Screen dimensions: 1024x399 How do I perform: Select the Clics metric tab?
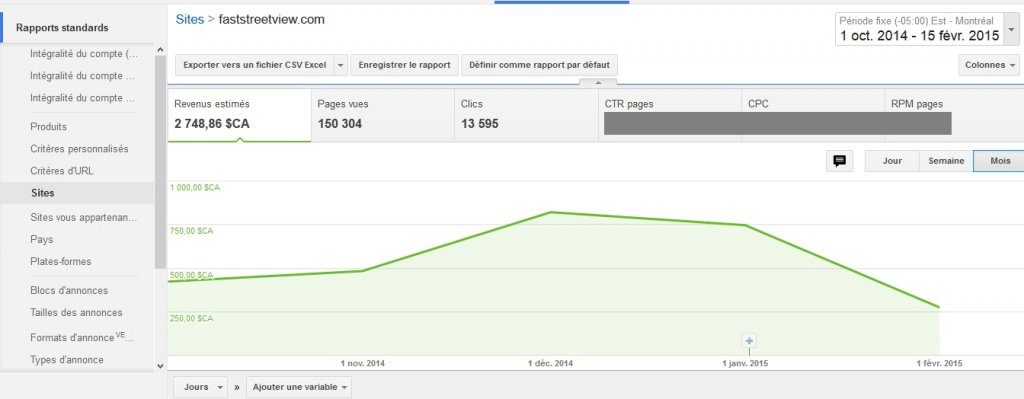click(526, 115)
